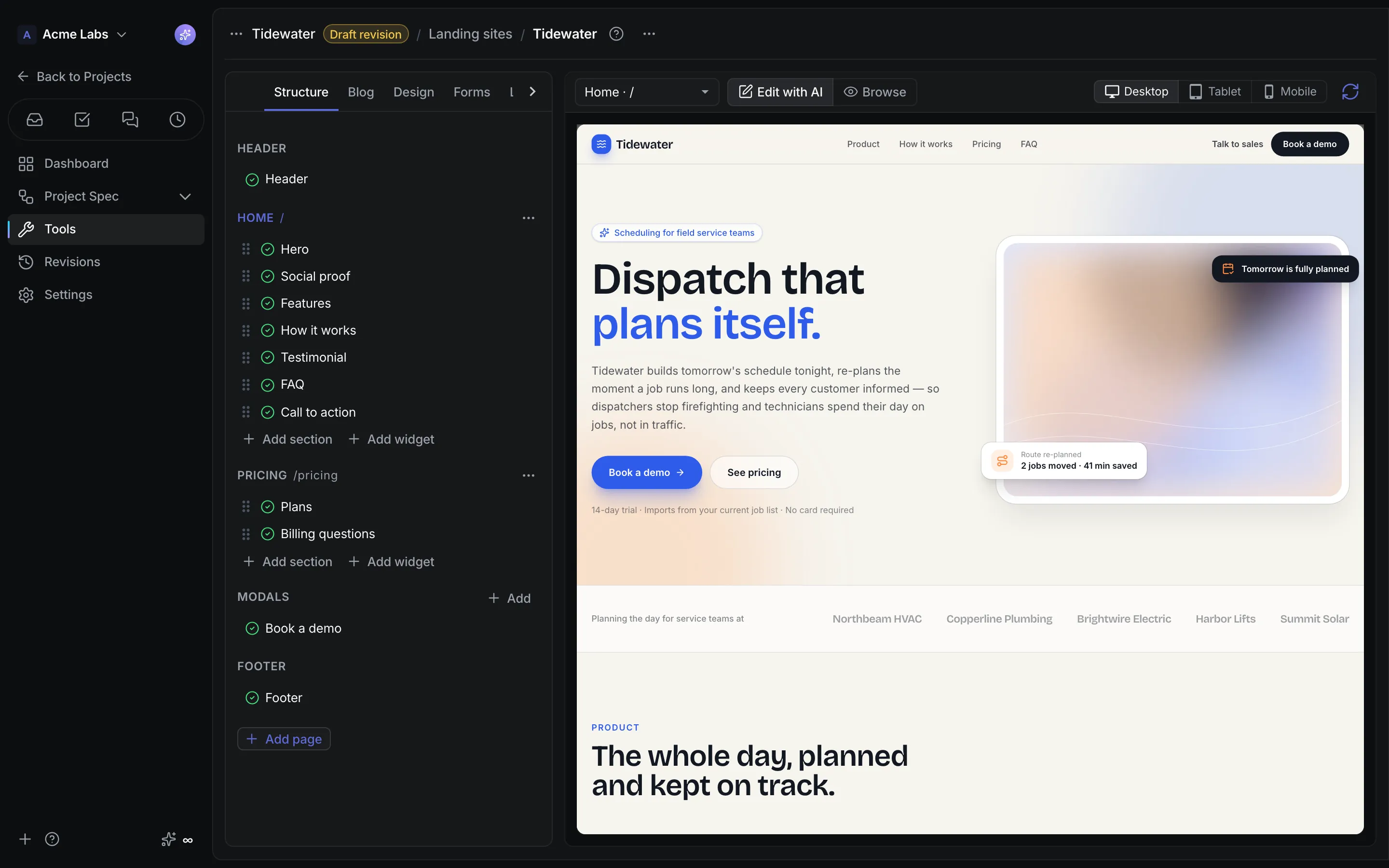Switch preview to Desktop view
Viewport: 1389px width, 868px height.
pyautogui.click(x=1136, y=92)
